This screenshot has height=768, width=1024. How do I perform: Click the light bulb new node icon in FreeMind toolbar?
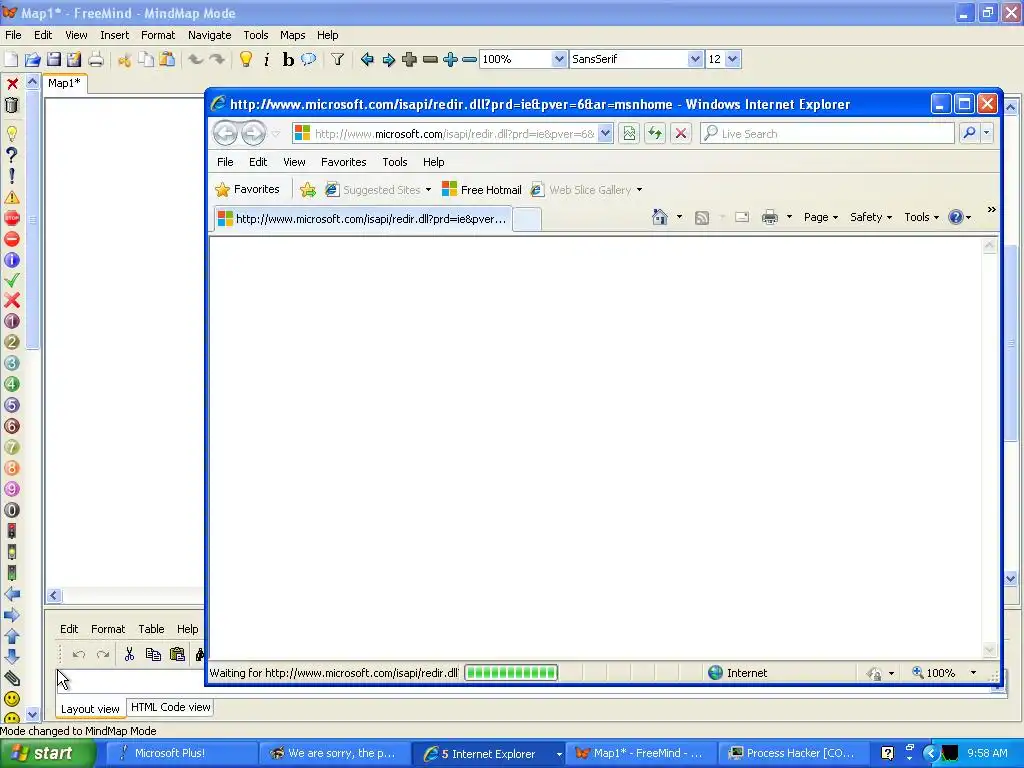[246, 59]
